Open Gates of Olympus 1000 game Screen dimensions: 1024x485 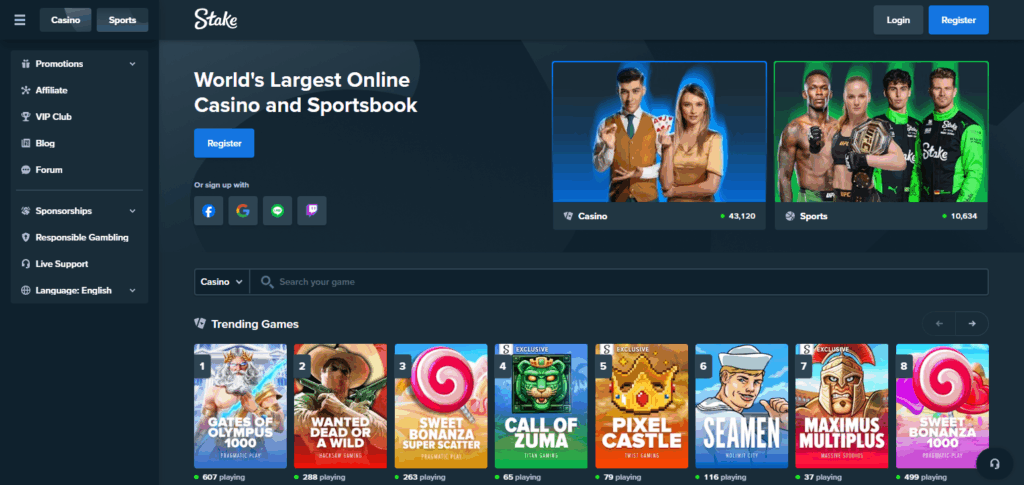[x=240, y=406]
